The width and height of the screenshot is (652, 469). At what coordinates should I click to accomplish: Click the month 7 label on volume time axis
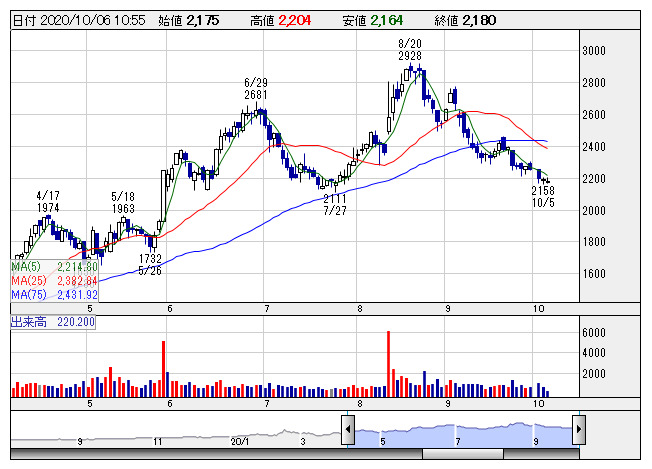point(267,403)
